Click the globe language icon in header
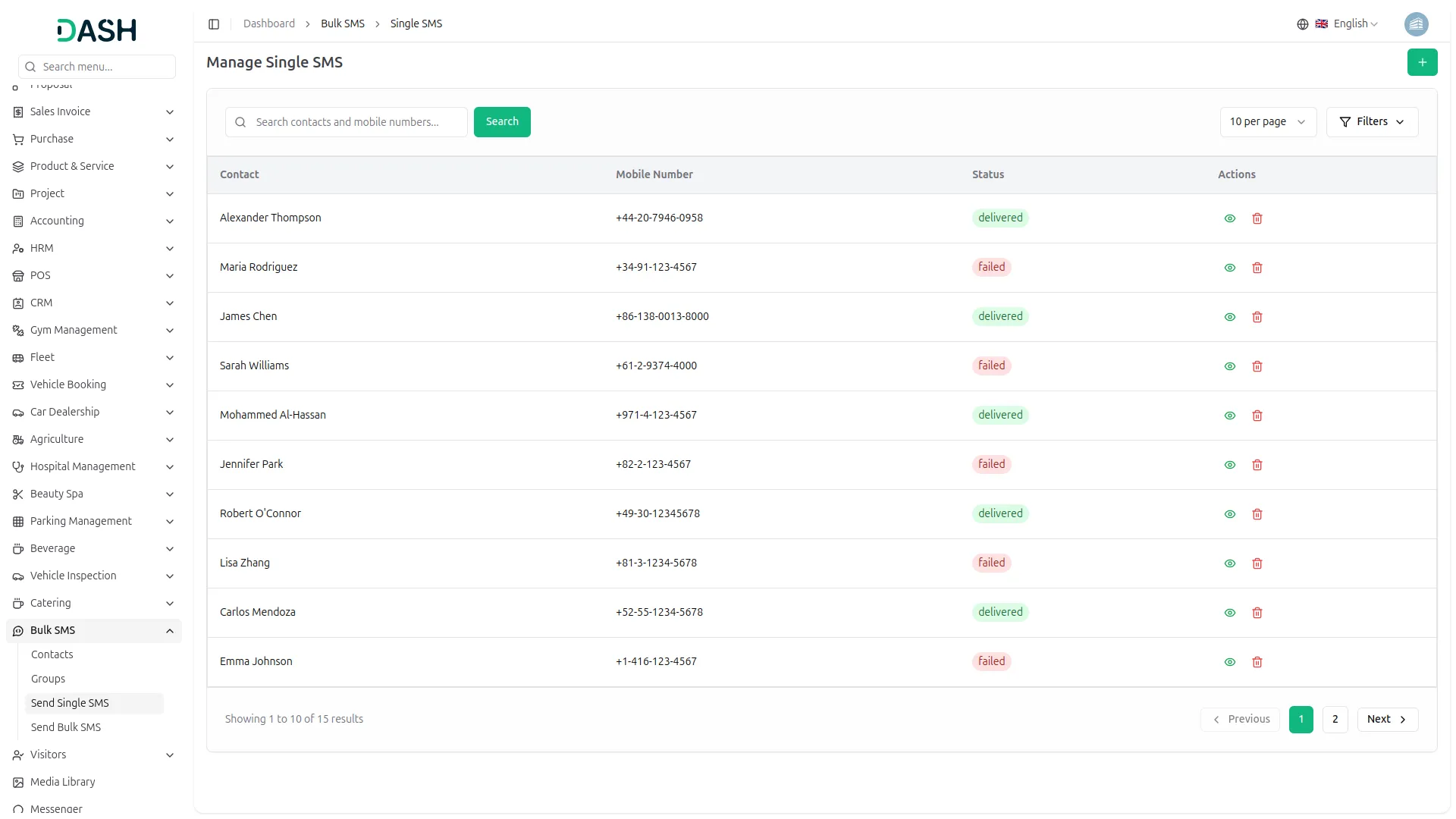This screenshot has width=1456, height=819. (1303, 24)
